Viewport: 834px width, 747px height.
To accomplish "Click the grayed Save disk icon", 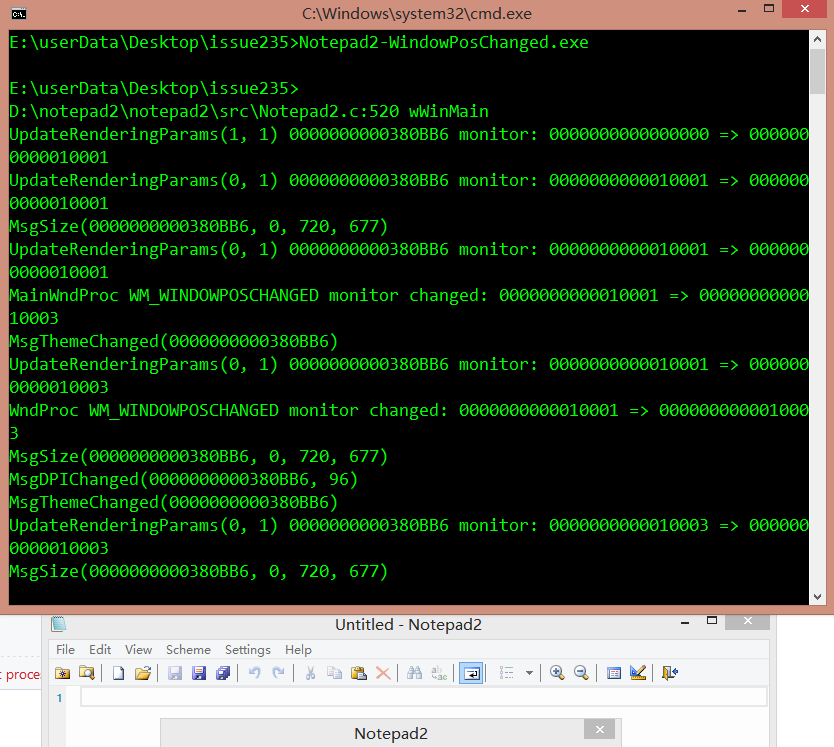I will pos(174,673).
